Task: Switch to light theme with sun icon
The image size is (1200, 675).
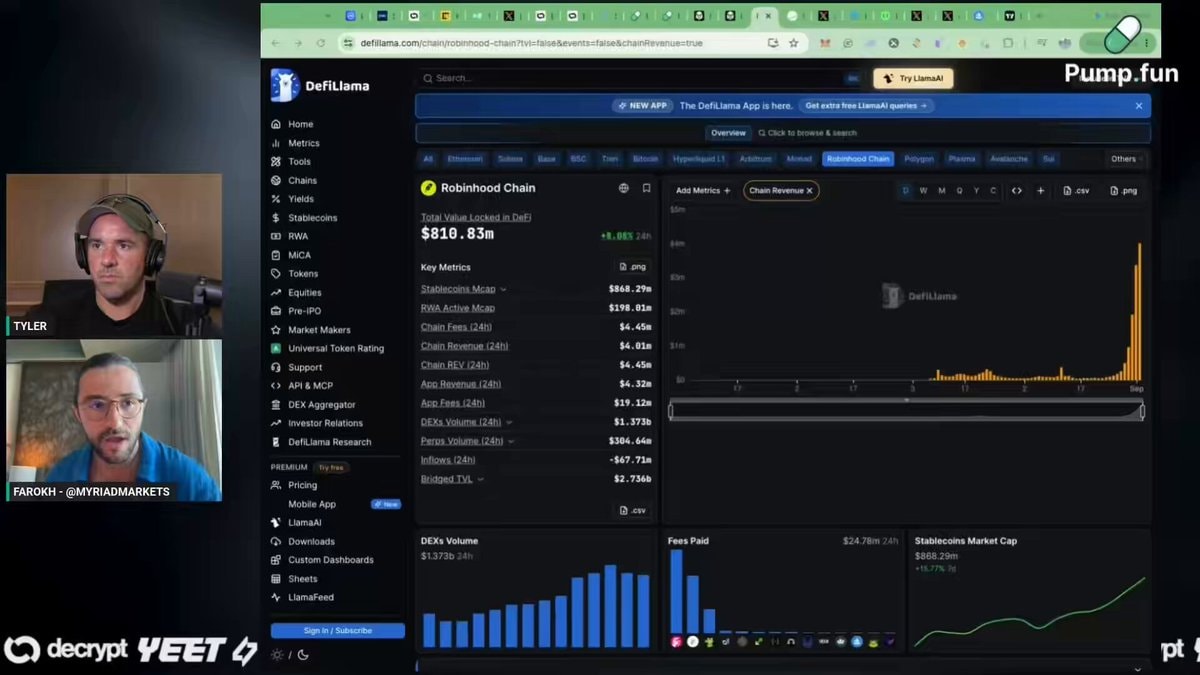Action: [x=277, y=655]
